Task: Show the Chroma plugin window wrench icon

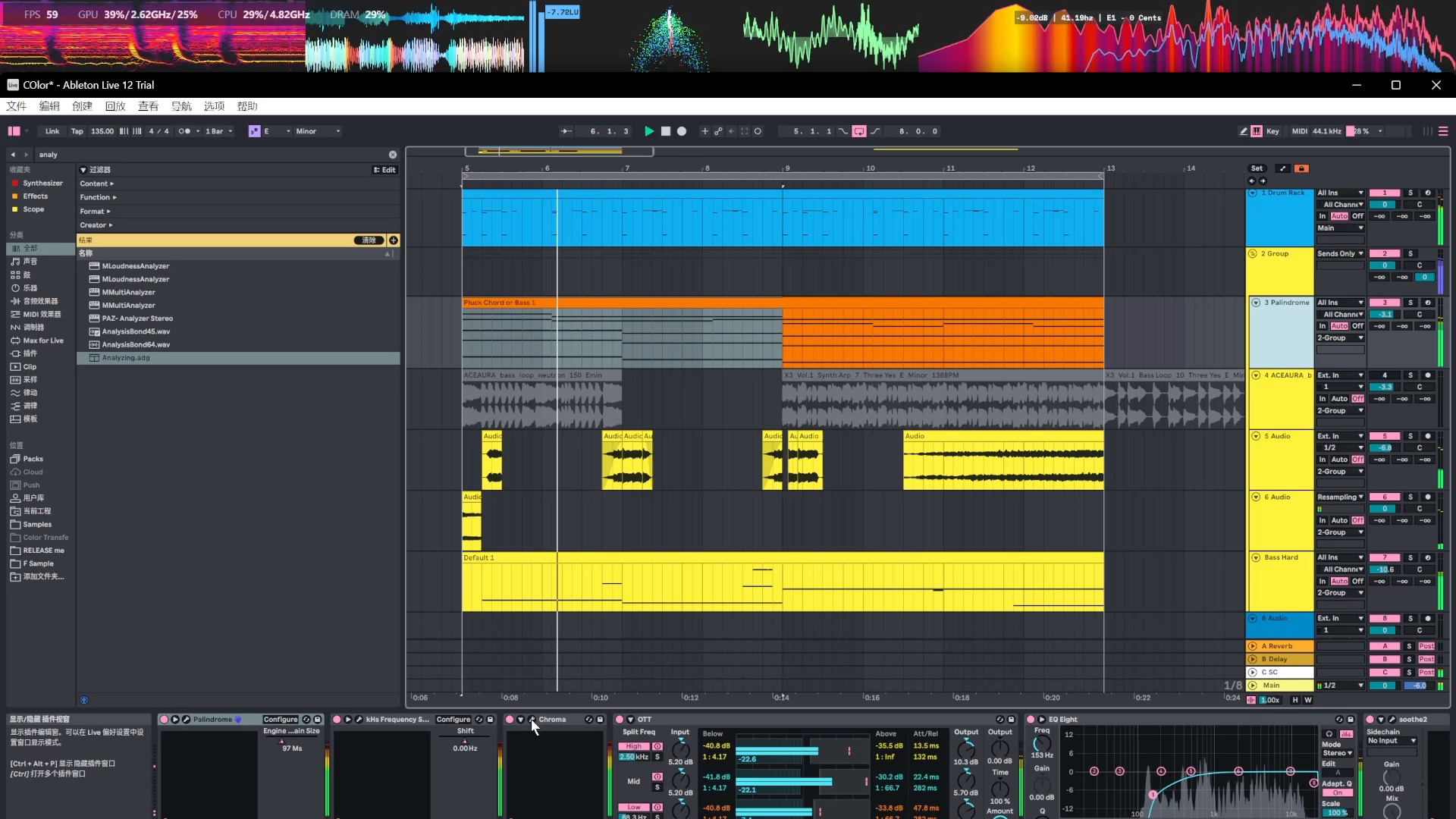Action: (x=532, y=720)
